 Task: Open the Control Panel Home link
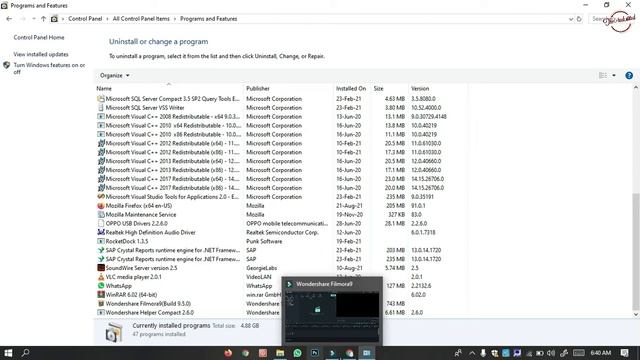click(39, 37)
